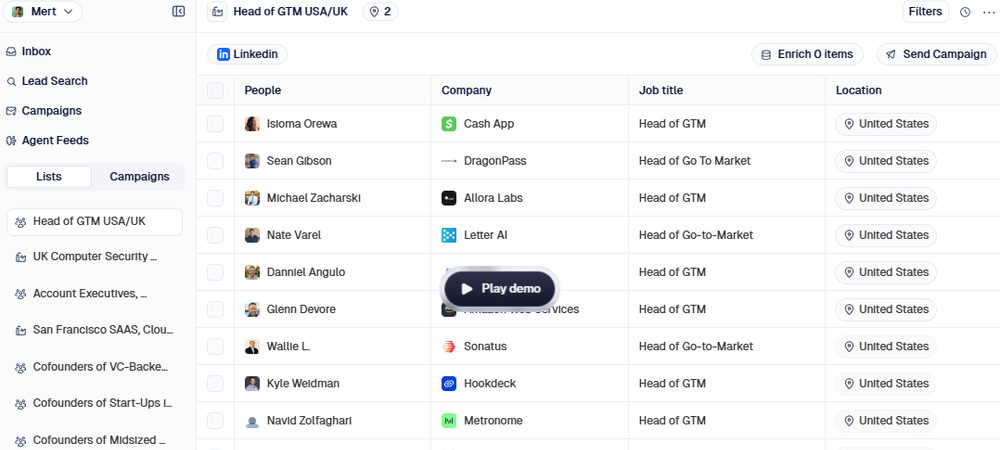1000x450 pixels.
Task: Click the Danniel Angulo name
Action: point(306,272)
